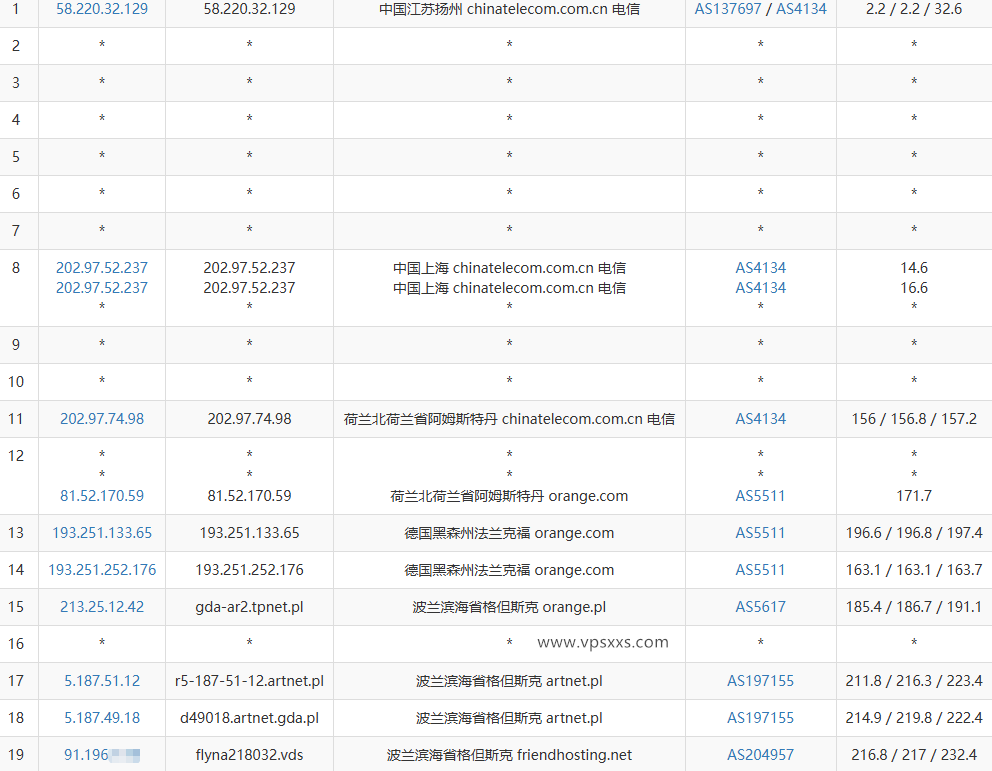Select the hostname flyna218032.vds
Screen dimensions: 992x771
(x=249, y=755)
